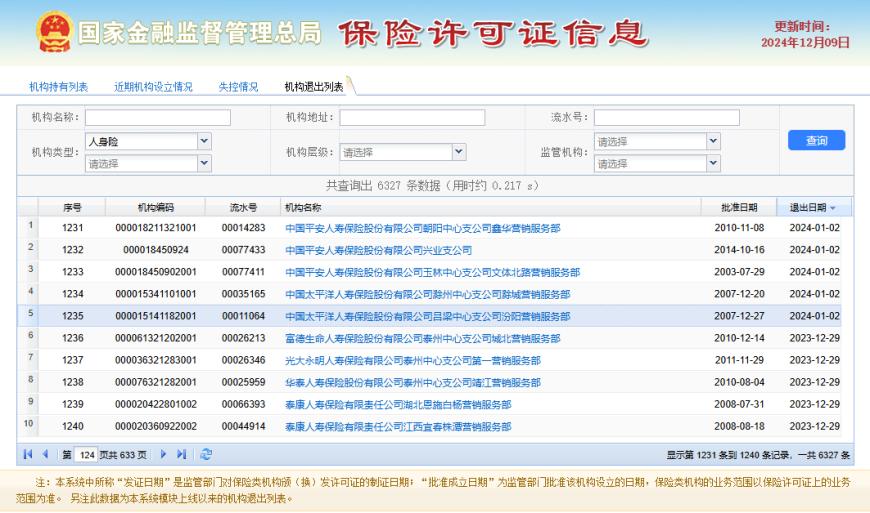870x513 pixels.
Task: Sort by the 序号 column header
Action: (72, 207)
